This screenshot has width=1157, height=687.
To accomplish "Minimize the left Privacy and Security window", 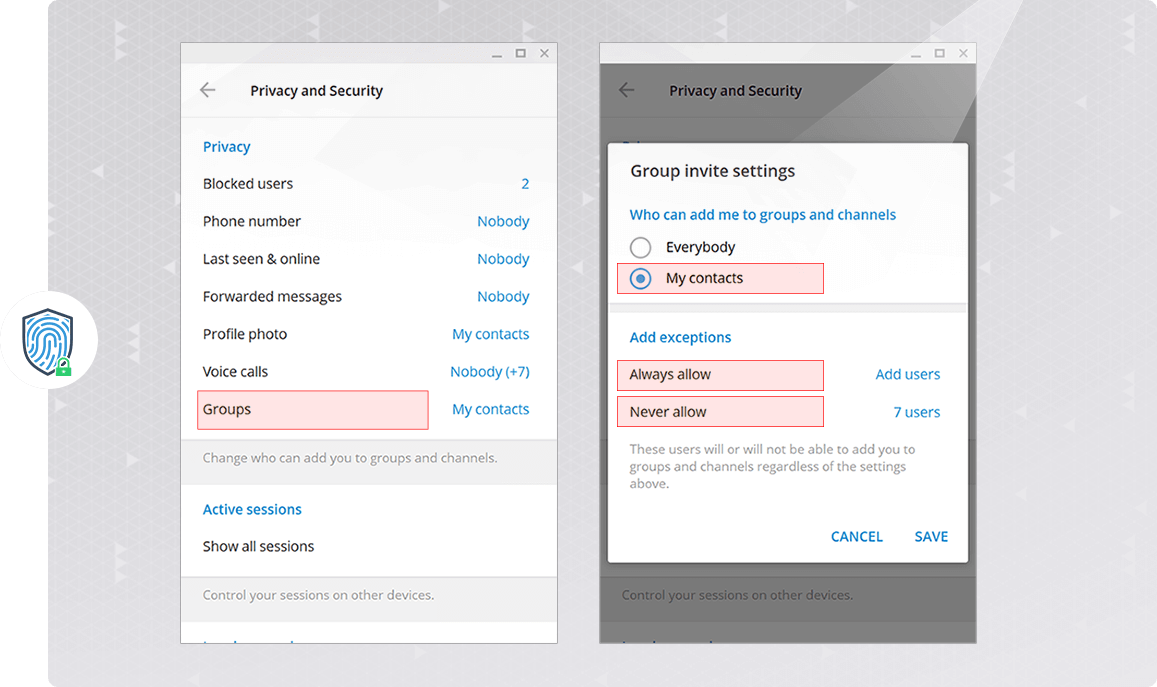I will (496, 53).
